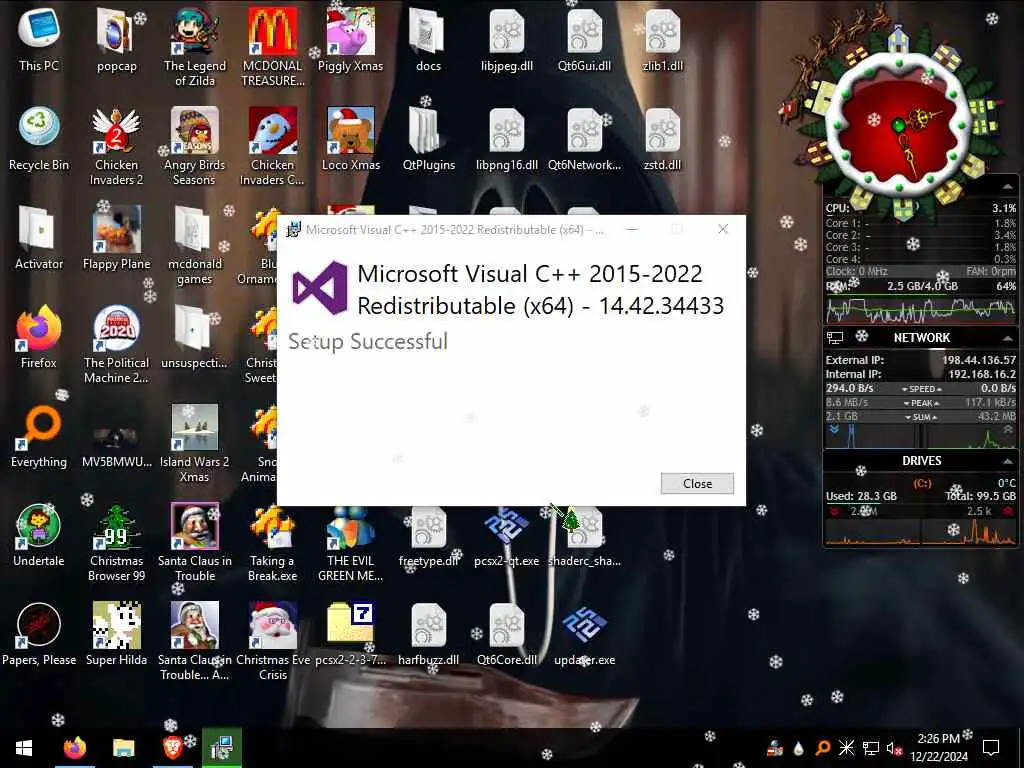Open the Windows Start menu

[24, 748]
